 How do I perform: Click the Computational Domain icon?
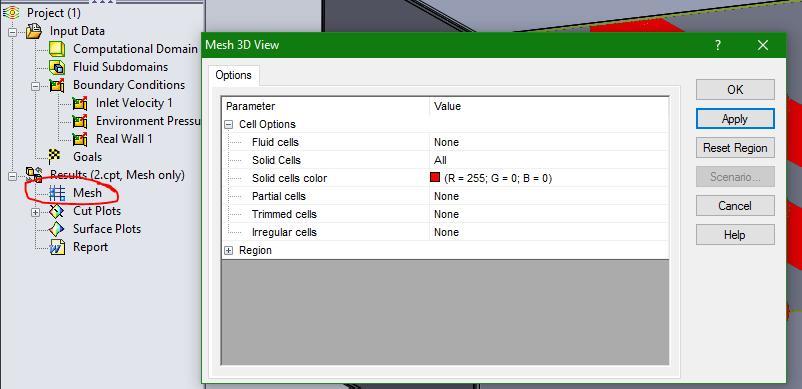pos(57,49)
